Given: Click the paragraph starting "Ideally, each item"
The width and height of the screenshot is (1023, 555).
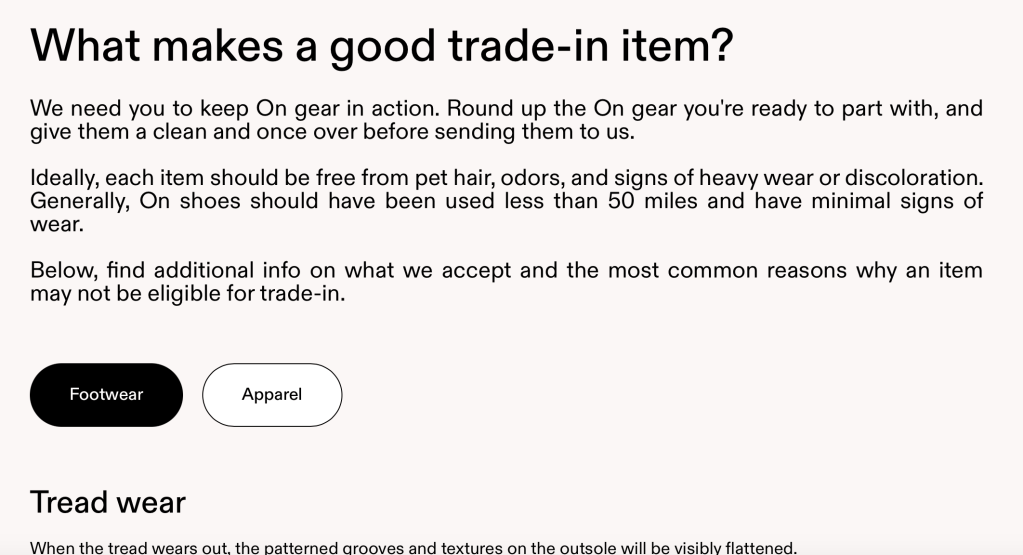Looking at the screenshot, I should click(x=506, y=200).
